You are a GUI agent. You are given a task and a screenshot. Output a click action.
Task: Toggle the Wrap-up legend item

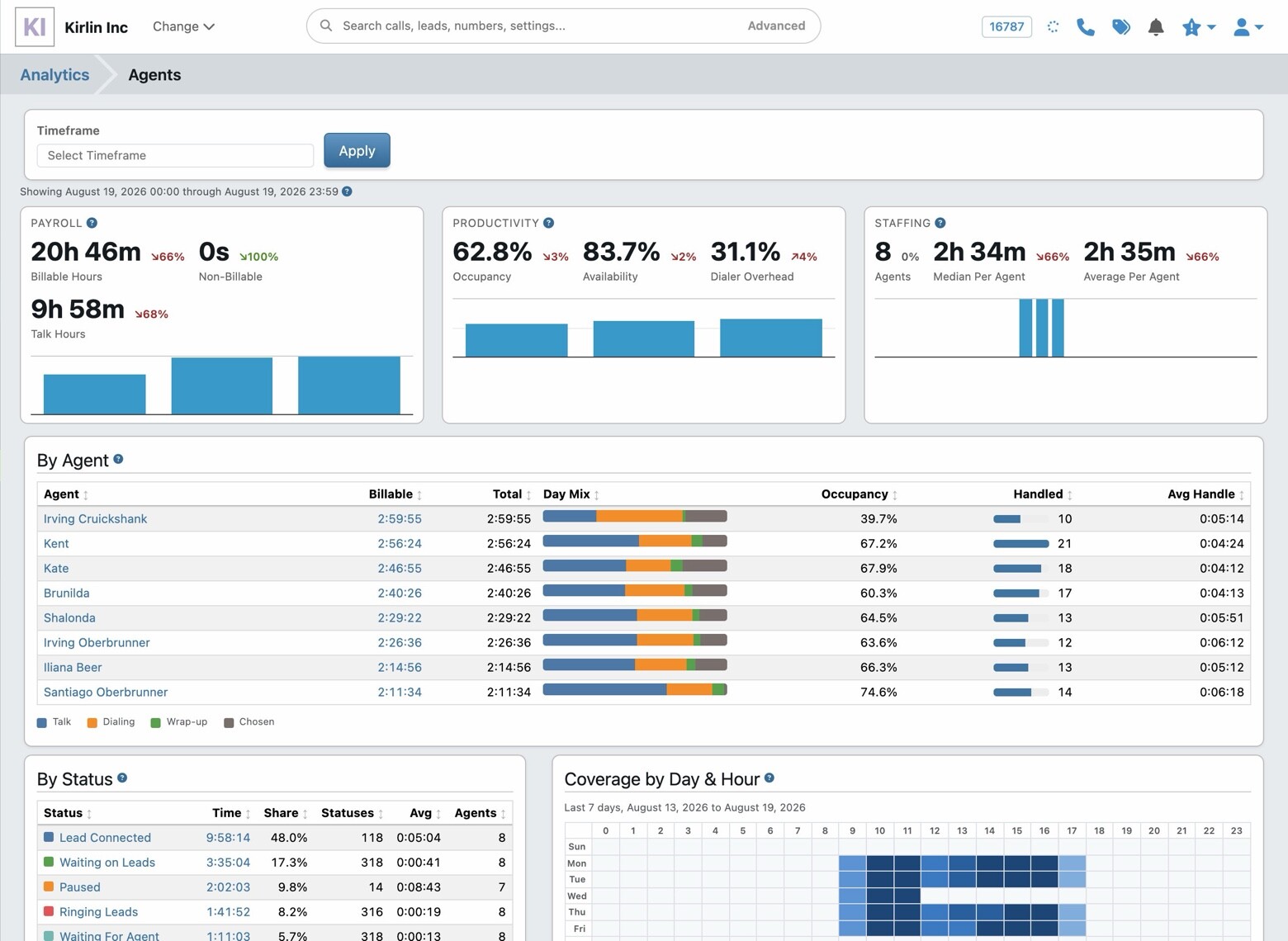coord(179,722)
